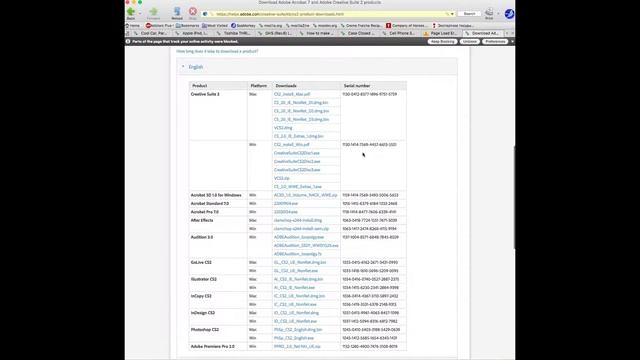Image resolution: width=640 pixels, height=360 pixels.
Task: Click the Keep Blocking button in notification bar
Action: coord(442,41)
